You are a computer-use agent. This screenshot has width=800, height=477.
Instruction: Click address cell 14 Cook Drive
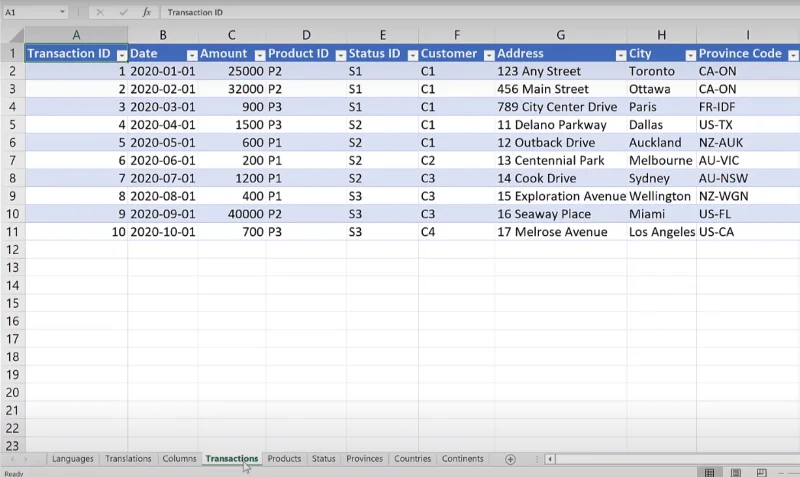(561, 179)
